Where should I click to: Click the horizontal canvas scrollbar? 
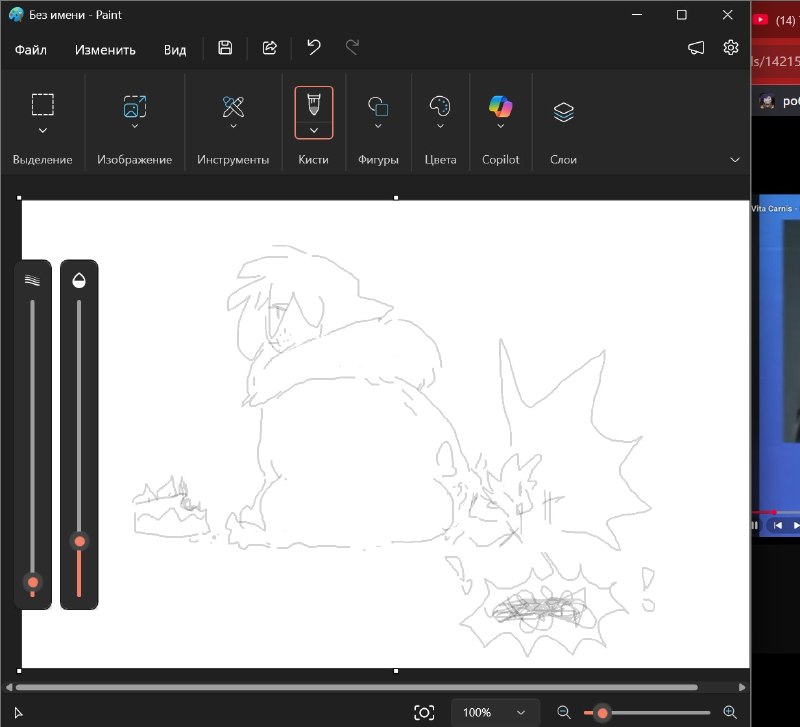[x=357, y=687]
